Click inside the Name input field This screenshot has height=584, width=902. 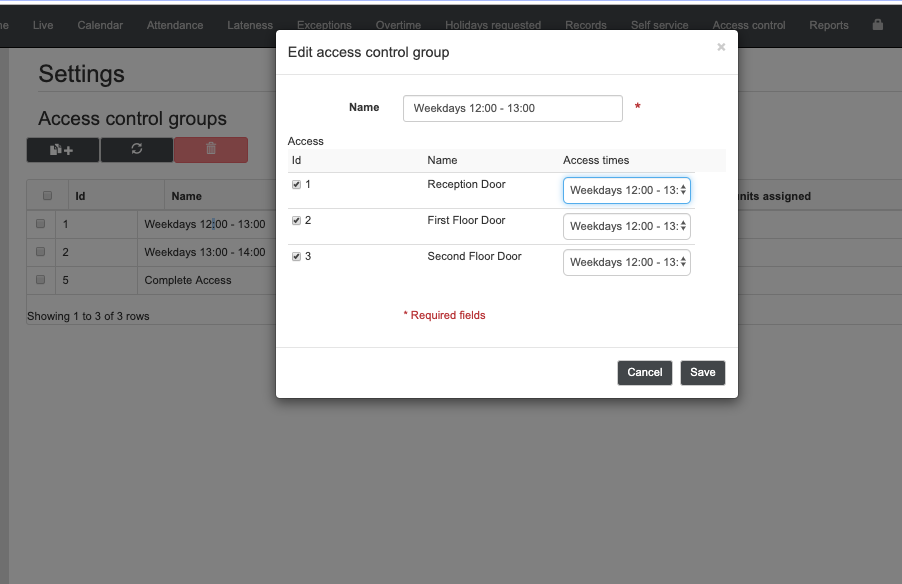tap(512, 107)
